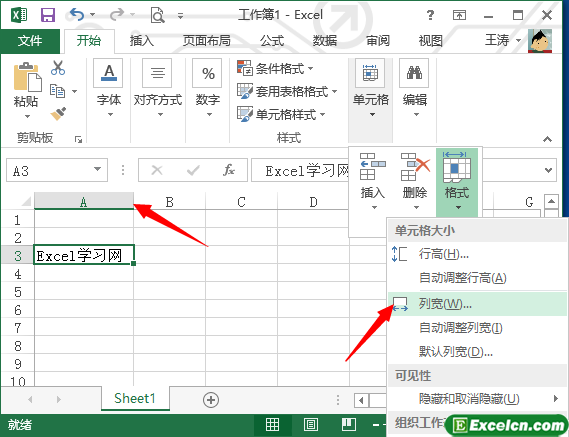The image size is (569, 437).
Task: Select 列宽(W)... menu item
Action: click(477, 304)
